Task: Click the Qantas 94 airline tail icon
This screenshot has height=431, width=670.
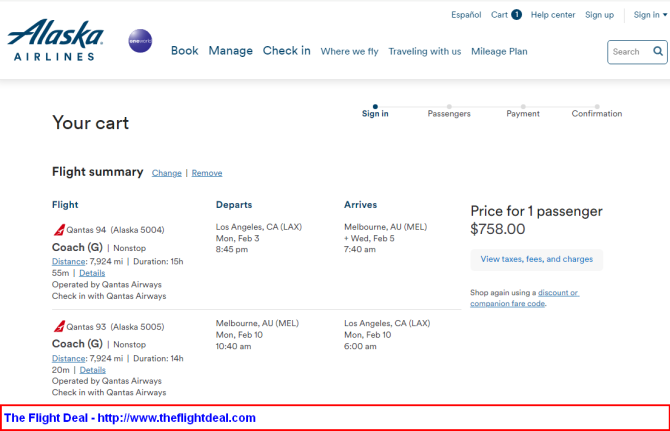Action: [59, 230]
